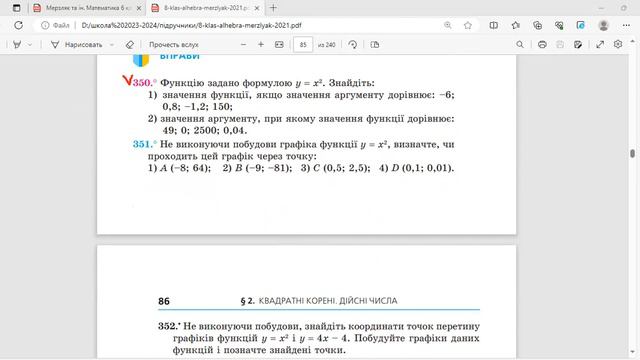Click exercise number 352
Image resolution: width=640 pixels, height=360 pixels.
coord(169,326)
